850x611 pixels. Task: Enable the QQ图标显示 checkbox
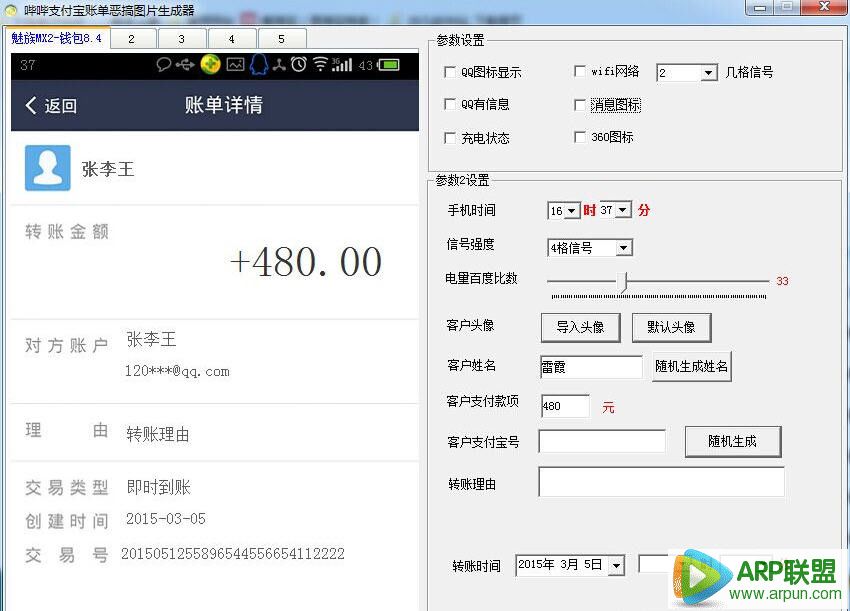449,72
